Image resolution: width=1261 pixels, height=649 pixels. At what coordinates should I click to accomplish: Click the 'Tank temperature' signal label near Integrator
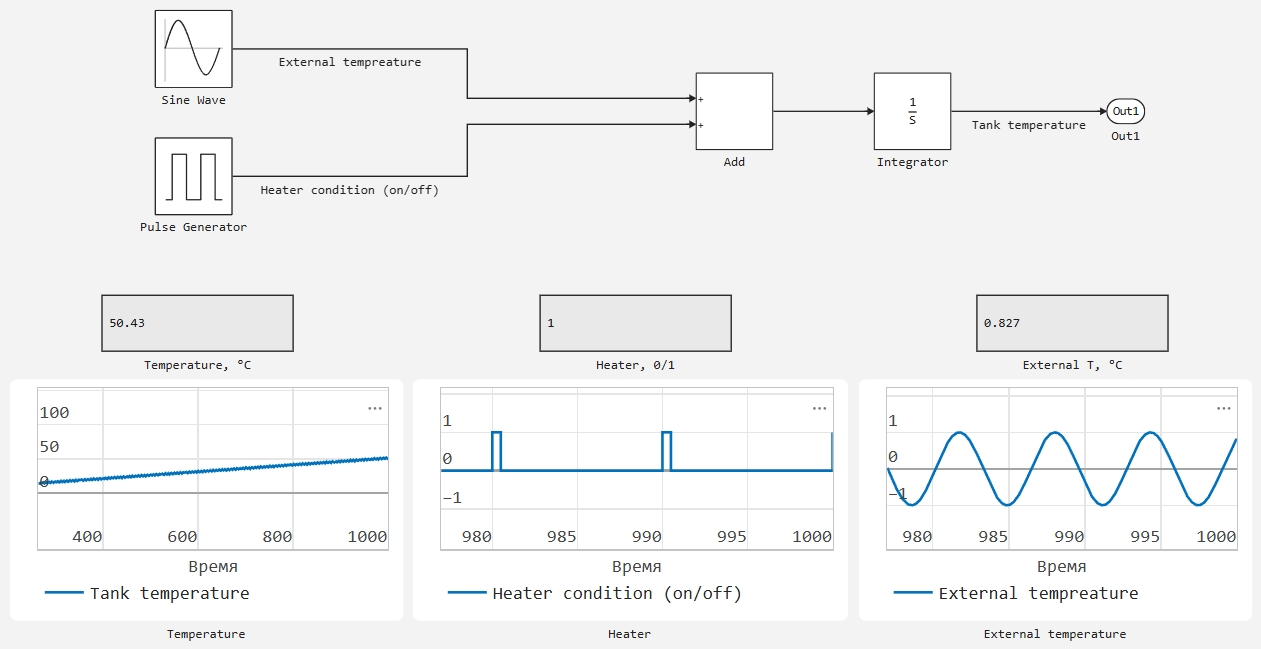click(1028, 125)
